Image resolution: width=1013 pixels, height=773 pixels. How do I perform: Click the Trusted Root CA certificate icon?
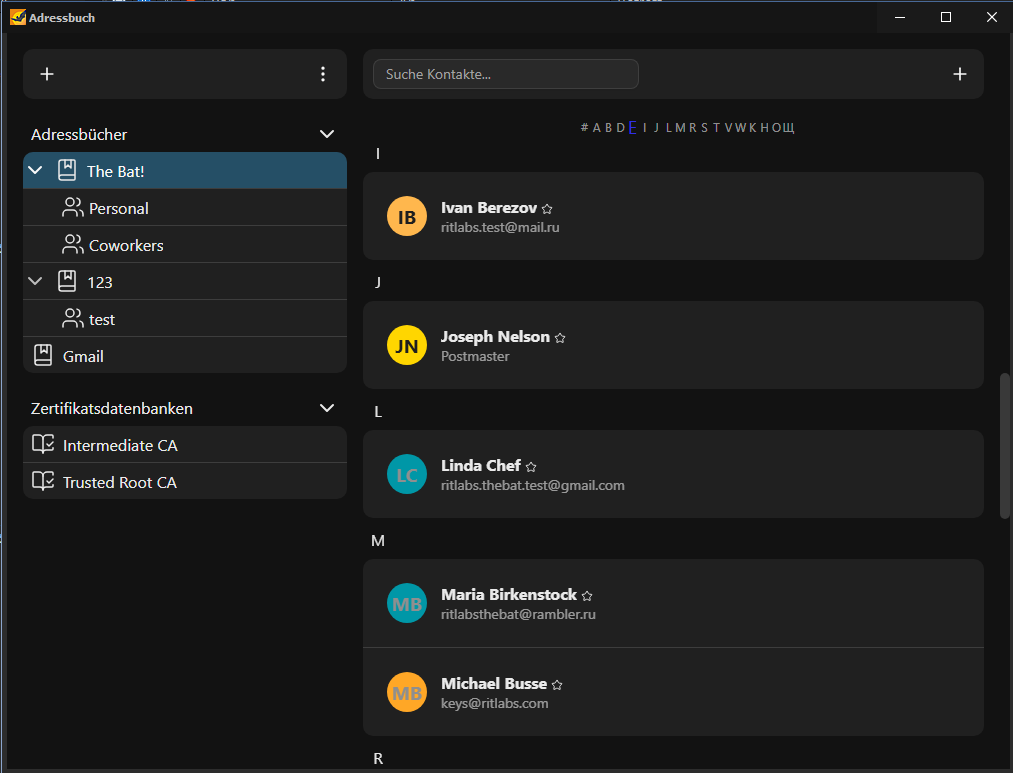(43, 482)
